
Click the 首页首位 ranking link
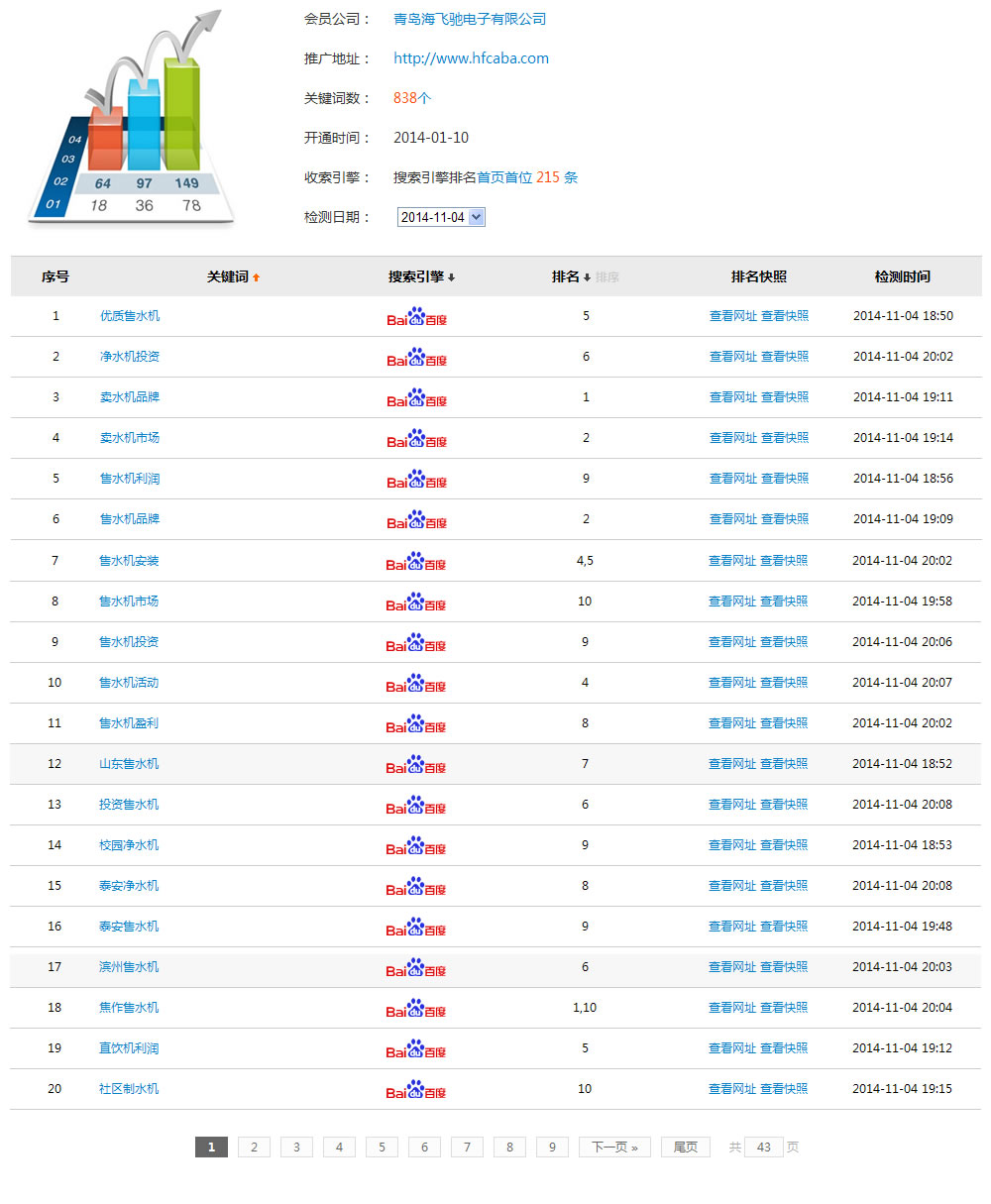[504, 177]
